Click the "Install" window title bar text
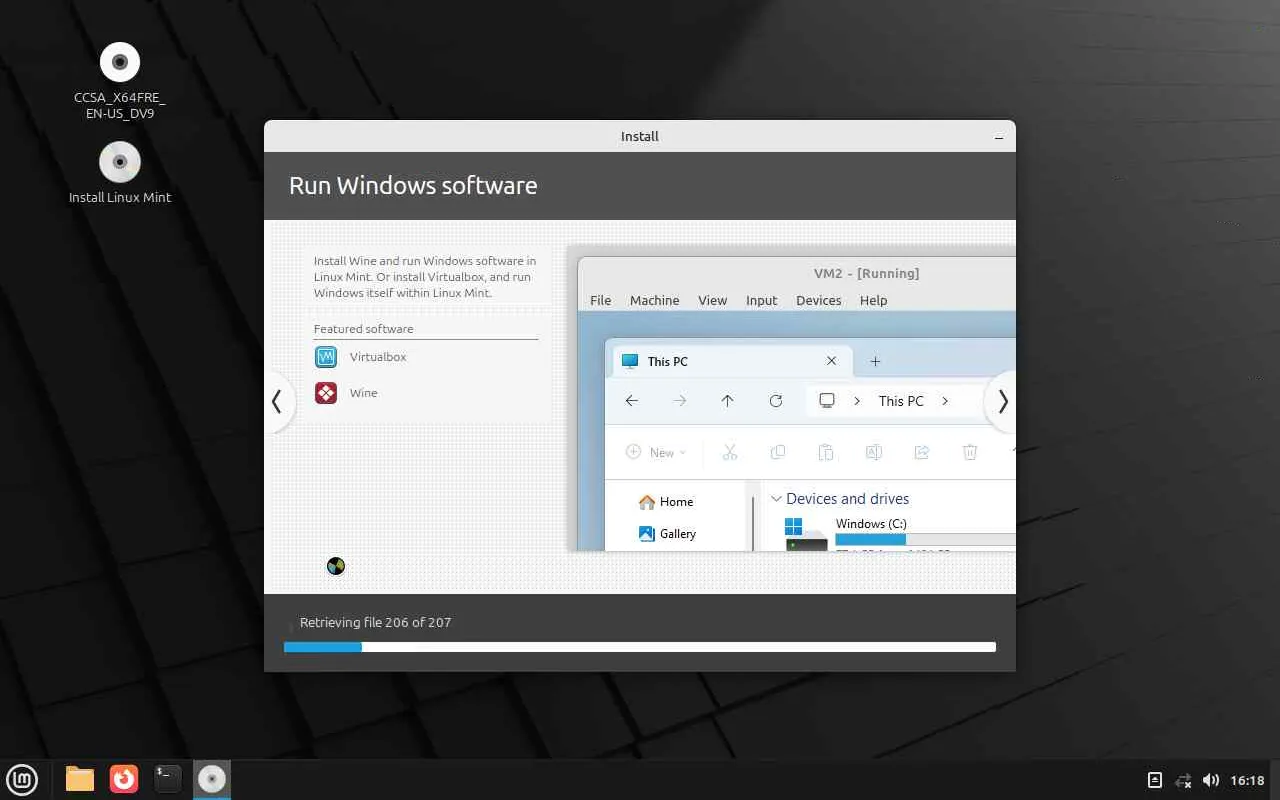The image size is (1280, 800). pos(640,136)
